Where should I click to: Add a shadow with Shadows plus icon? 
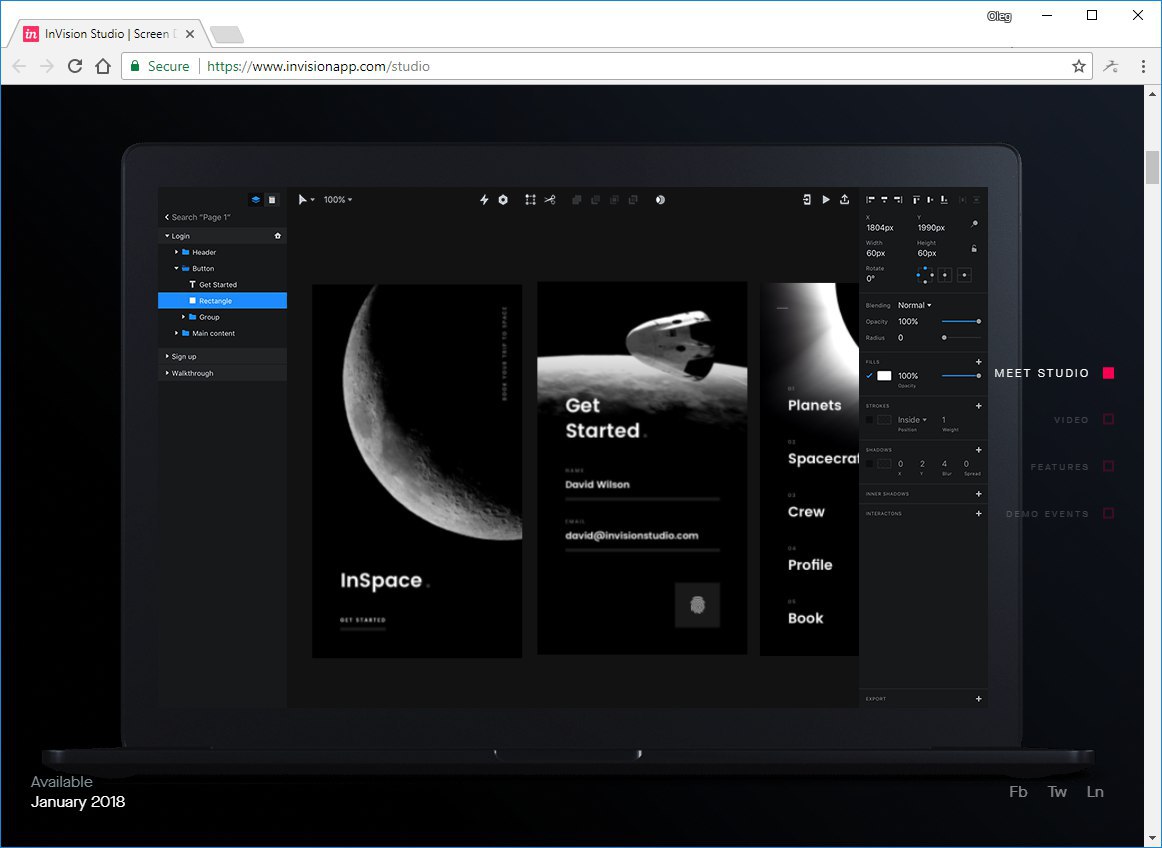pos(978,450)
